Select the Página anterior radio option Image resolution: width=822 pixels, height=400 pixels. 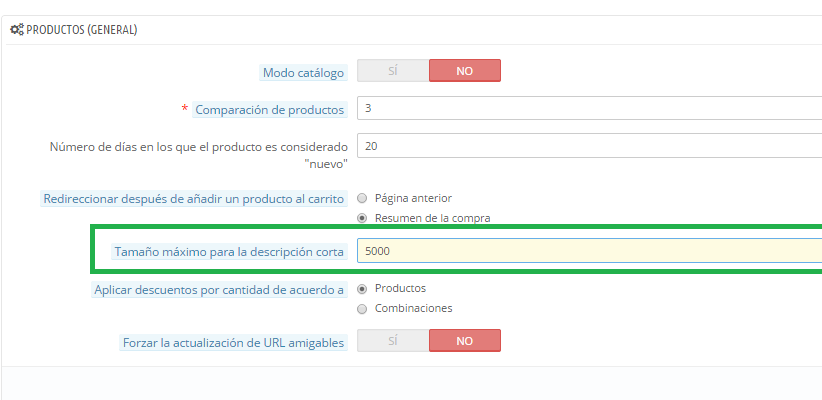coord(362,198)
